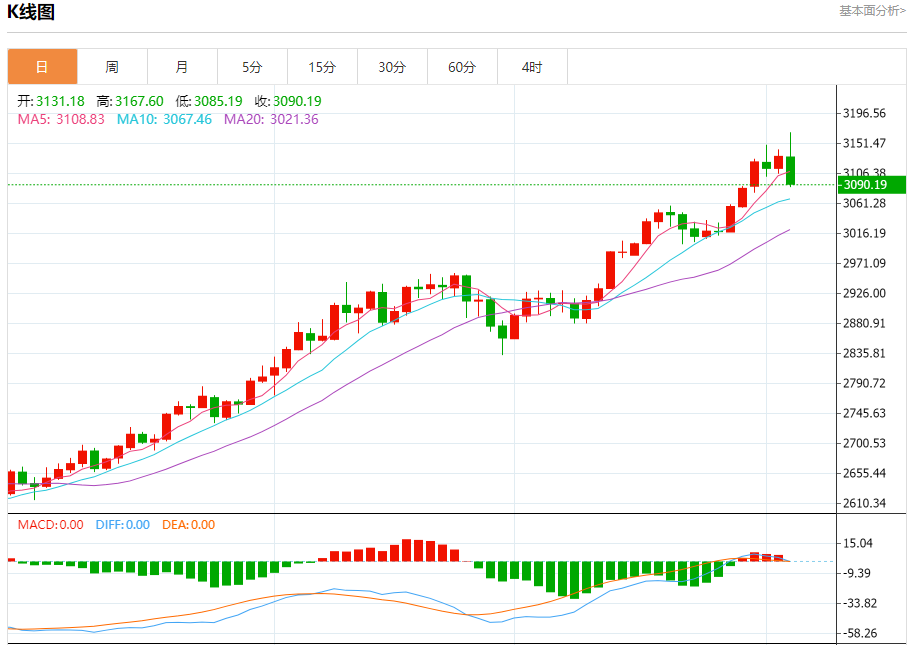Image resolution: width=914 pixels, height=645 pixels.
Task: Switch to the 周 weekly tab
Action: click(x=113, y=67)
